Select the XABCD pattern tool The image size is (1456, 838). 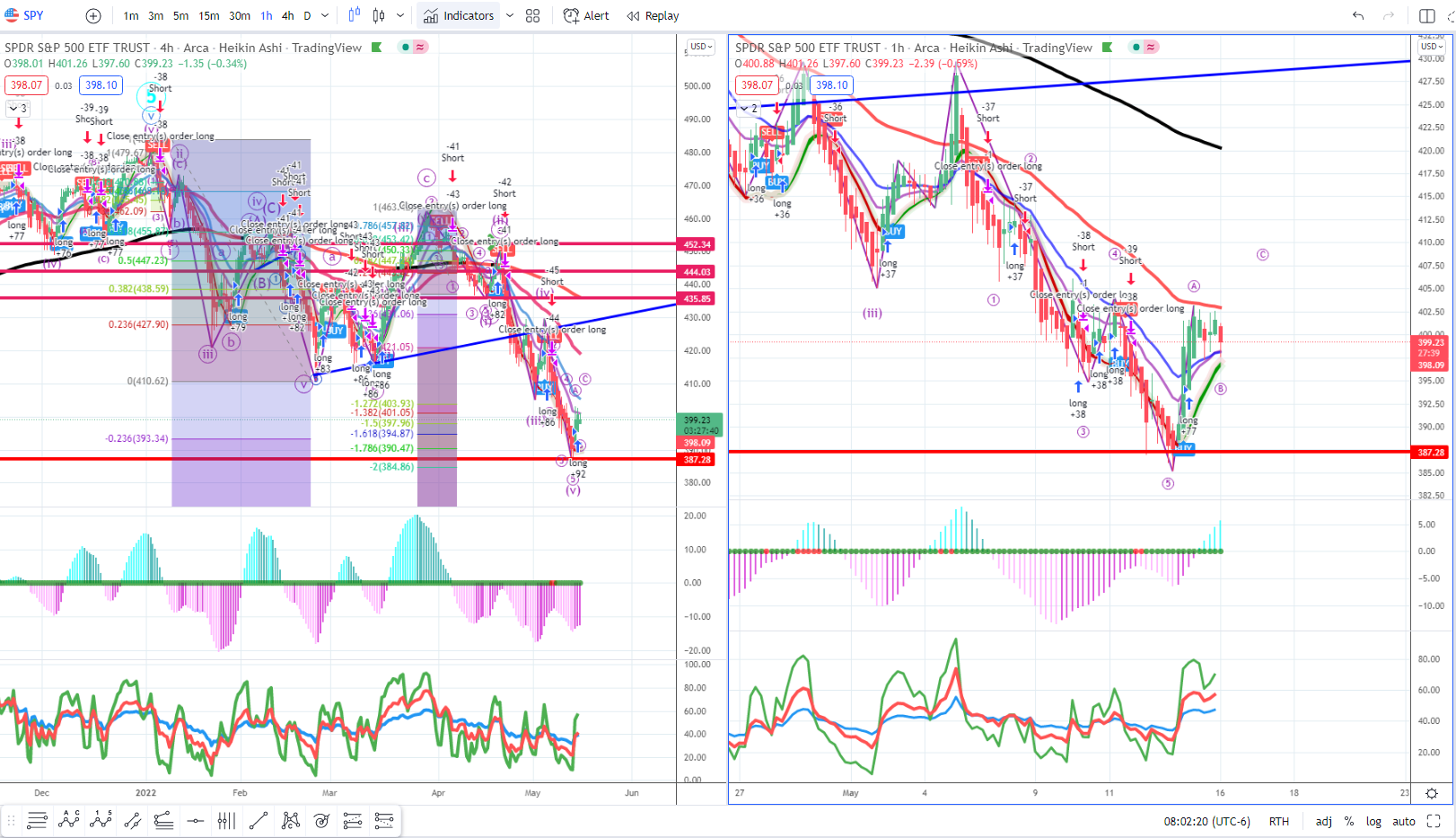pyautogui.click(x=290, y=820)
